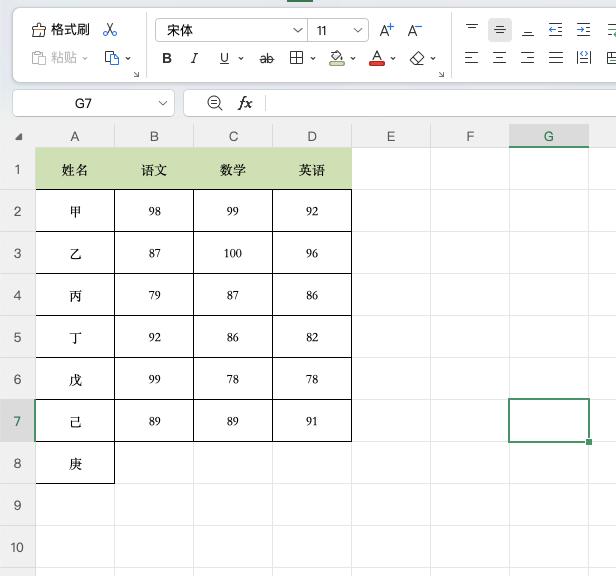Click the Copy icon

coord(112,58)
